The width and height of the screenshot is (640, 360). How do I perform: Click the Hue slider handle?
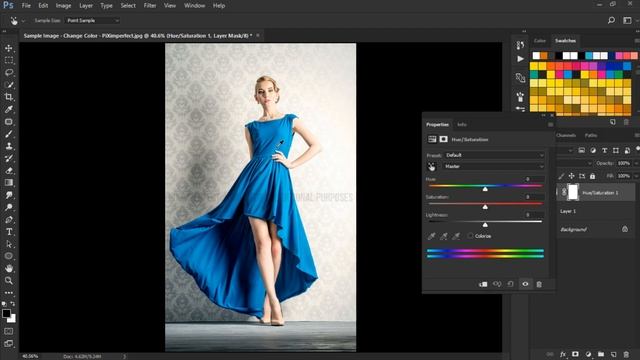coord(485,189)
